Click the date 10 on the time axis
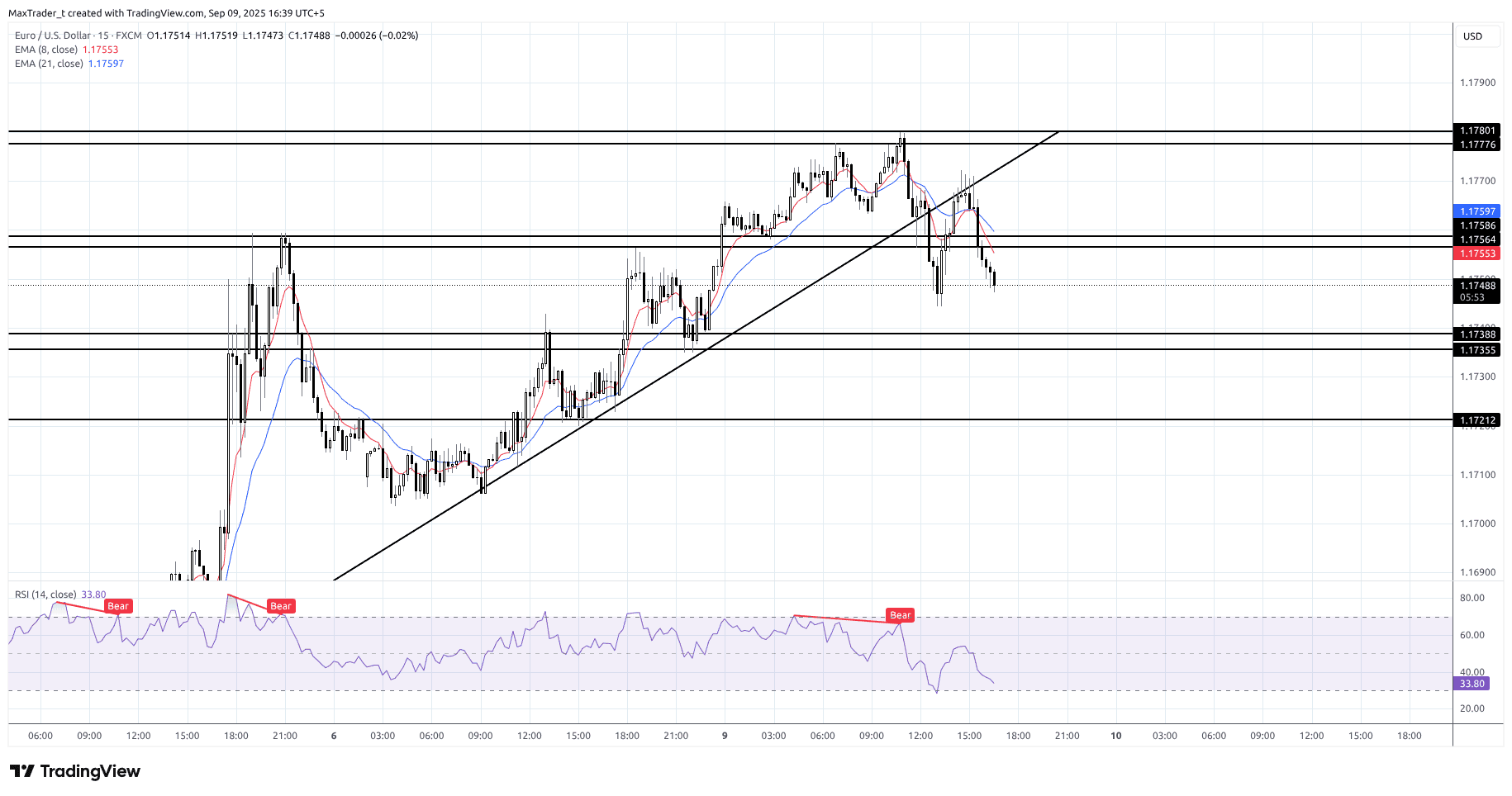1512x796 pixels. pos(1115,736)
